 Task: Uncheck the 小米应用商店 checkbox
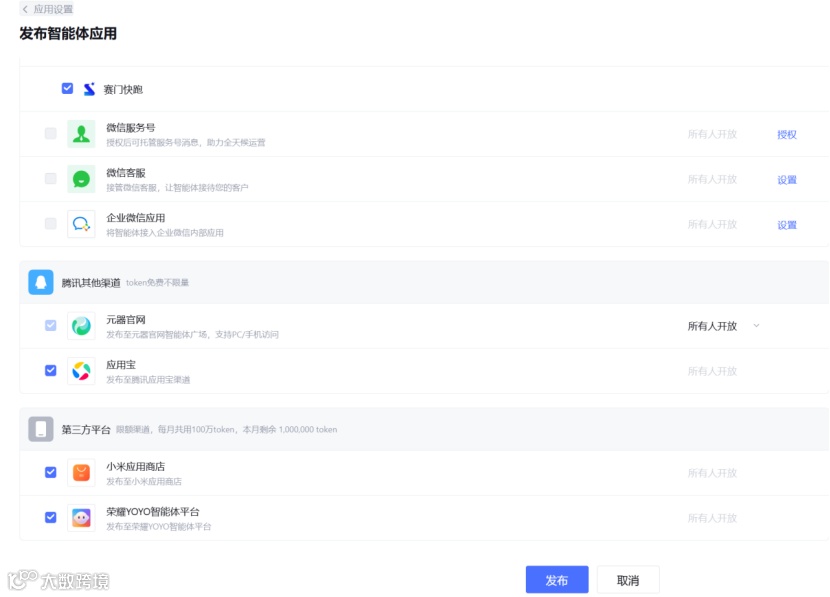(51, 472)
